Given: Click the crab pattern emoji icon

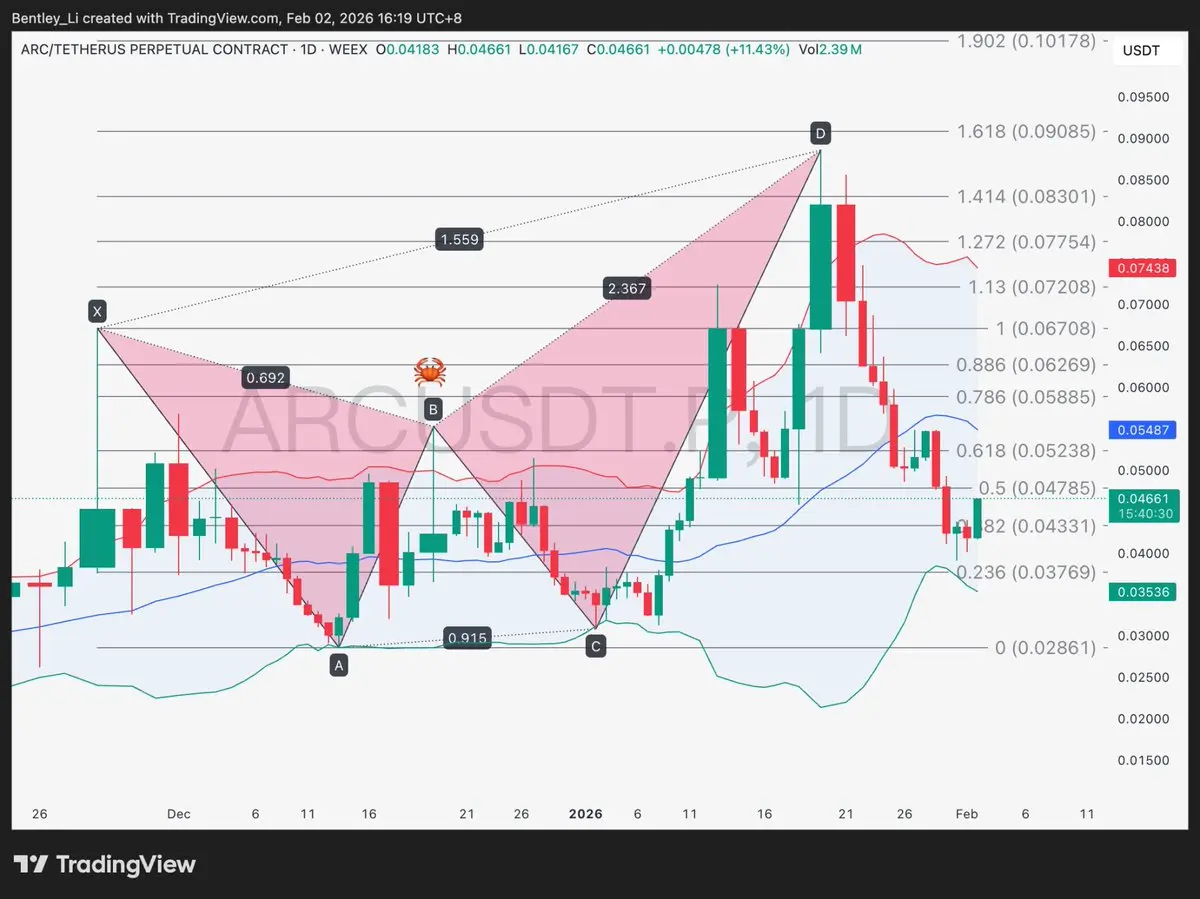Looking at the screenshot, I should pyautogui.click(x=430, y=374).
